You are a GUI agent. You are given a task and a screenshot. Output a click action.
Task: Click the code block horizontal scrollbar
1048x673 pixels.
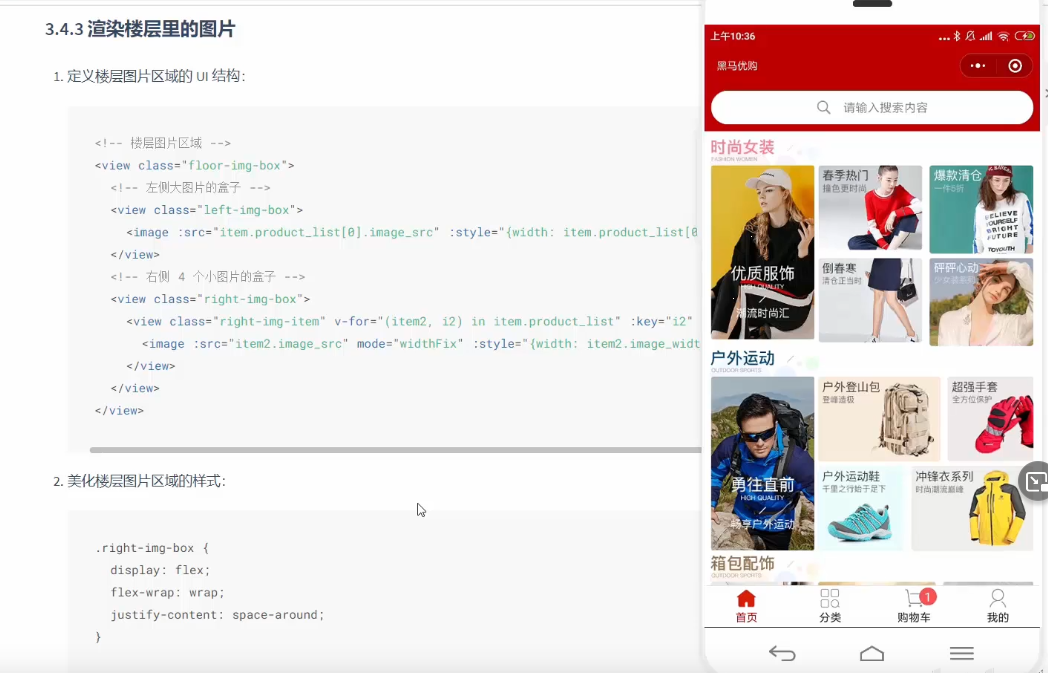(x=395, y=450)
